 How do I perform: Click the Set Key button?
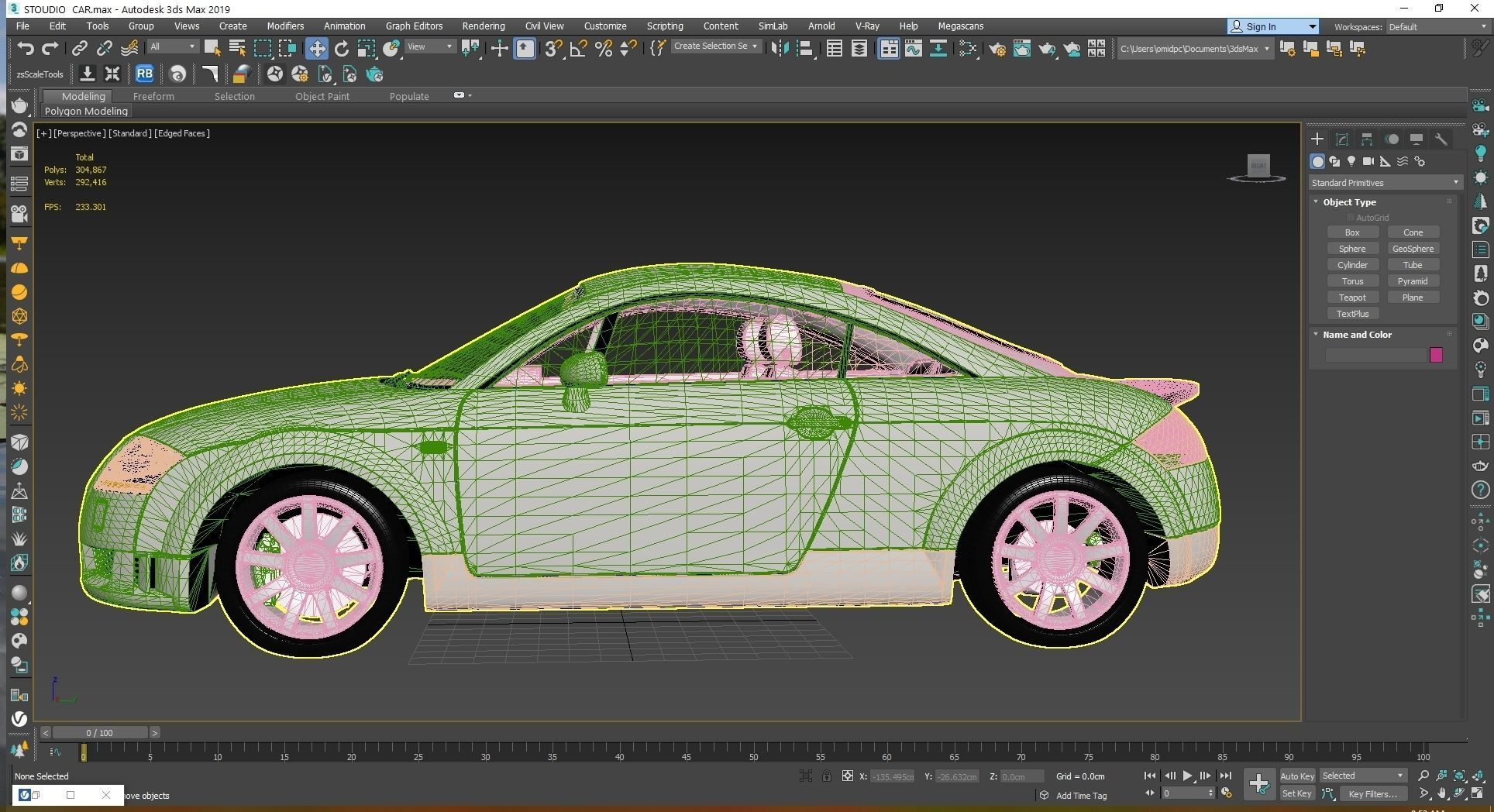[1297, 793]
